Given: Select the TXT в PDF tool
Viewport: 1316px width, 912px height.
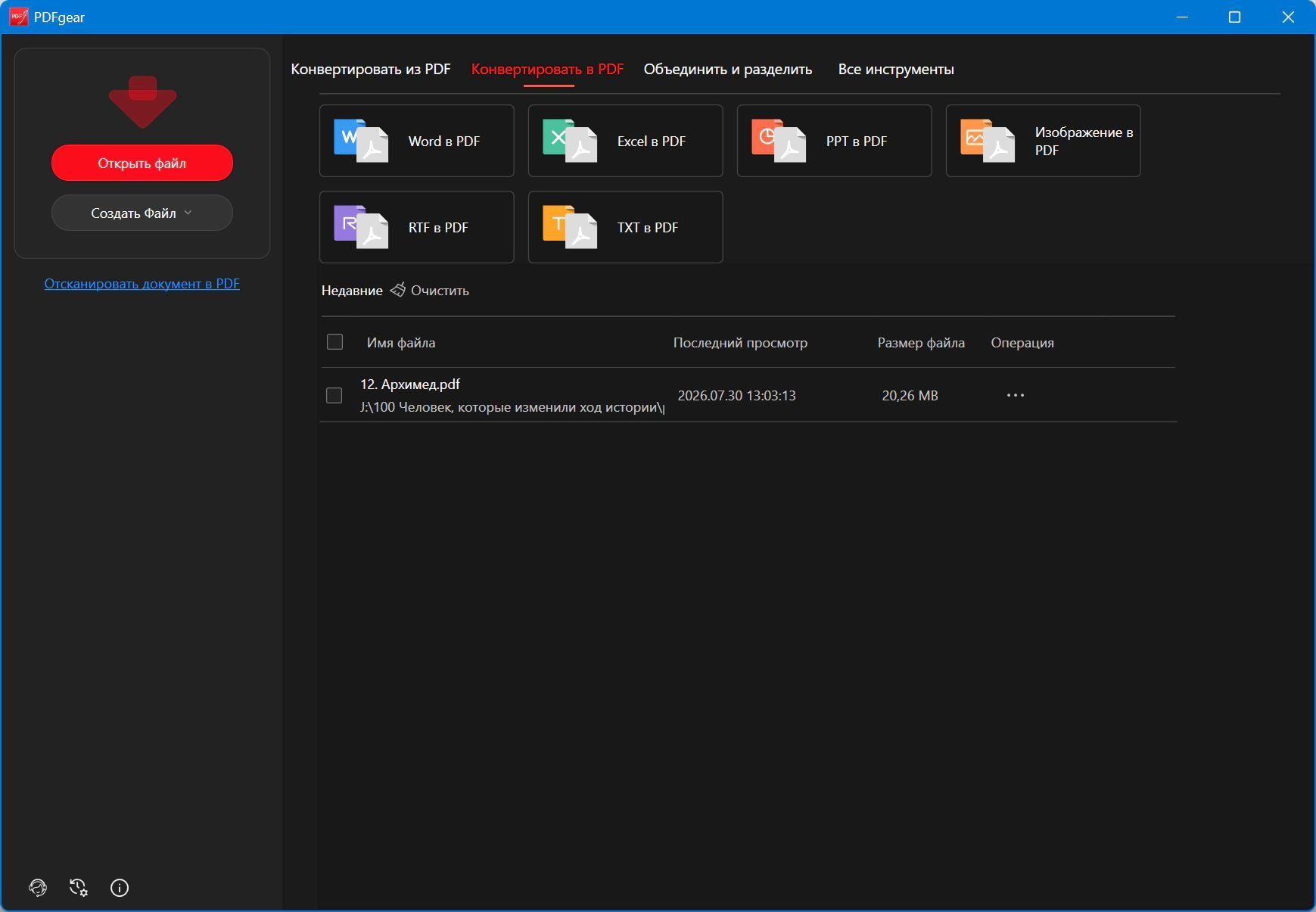Looking at the screenshot, I should pyautogui.click(x=625, y=227).
